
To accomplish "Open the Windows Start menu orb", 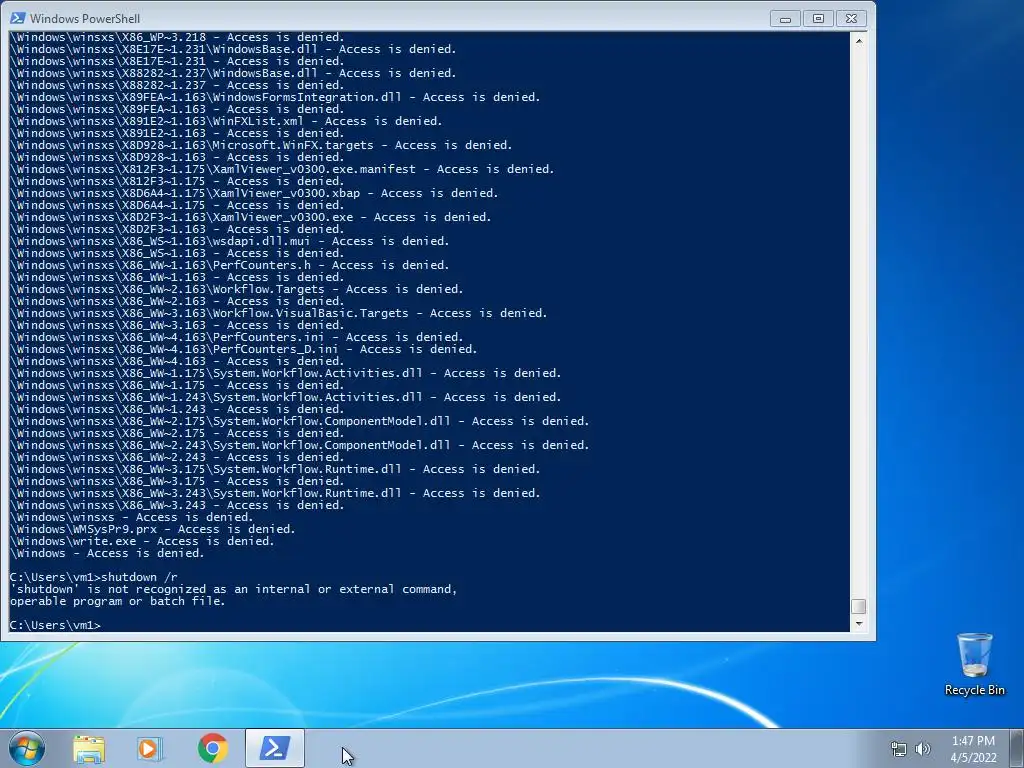I will (27, 748).
